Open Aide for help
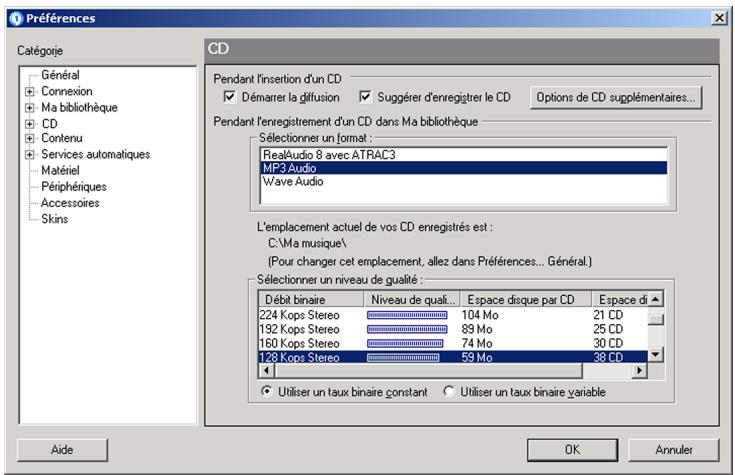 click(x=62, y=449)
